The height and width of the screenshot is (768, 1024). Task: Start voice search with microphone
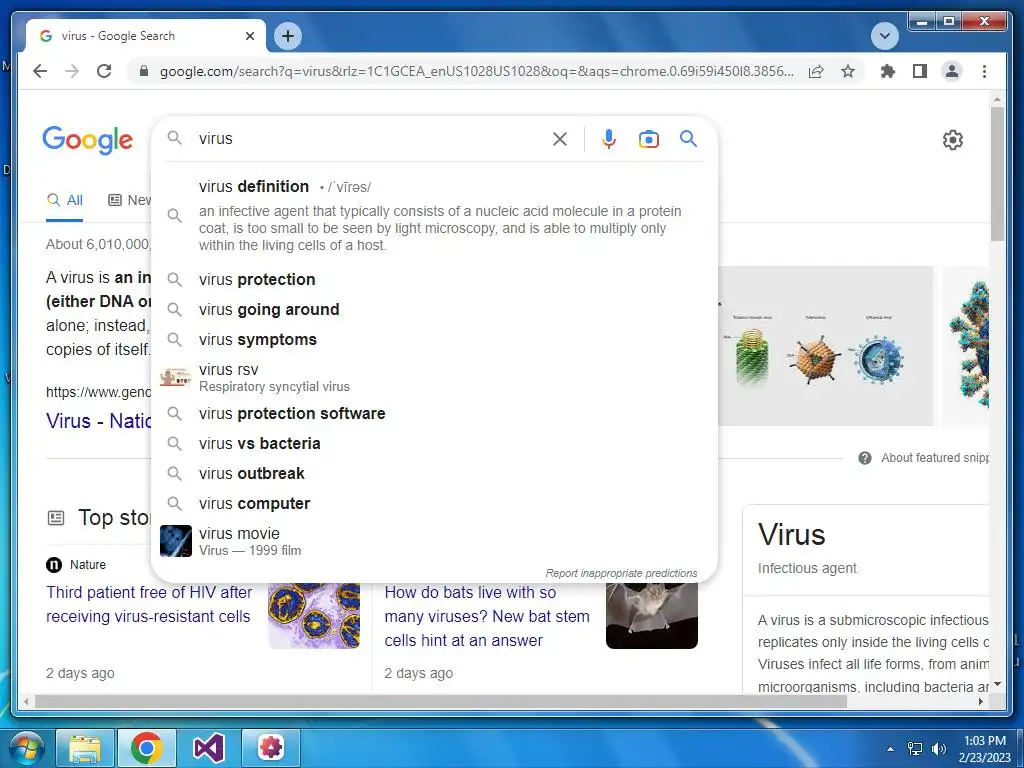coord(609,138)
